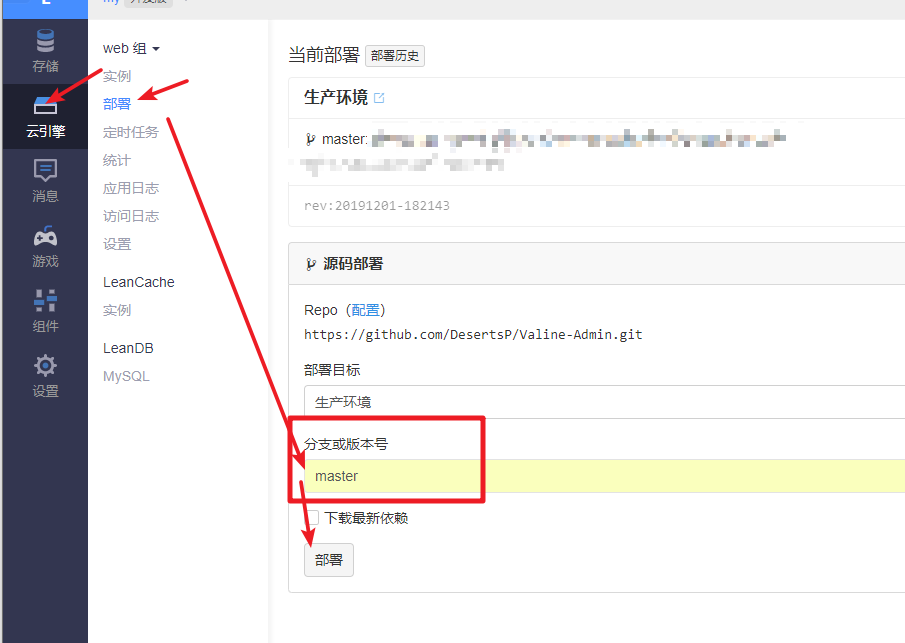Click the branch icon next to master

pos(311,139)
